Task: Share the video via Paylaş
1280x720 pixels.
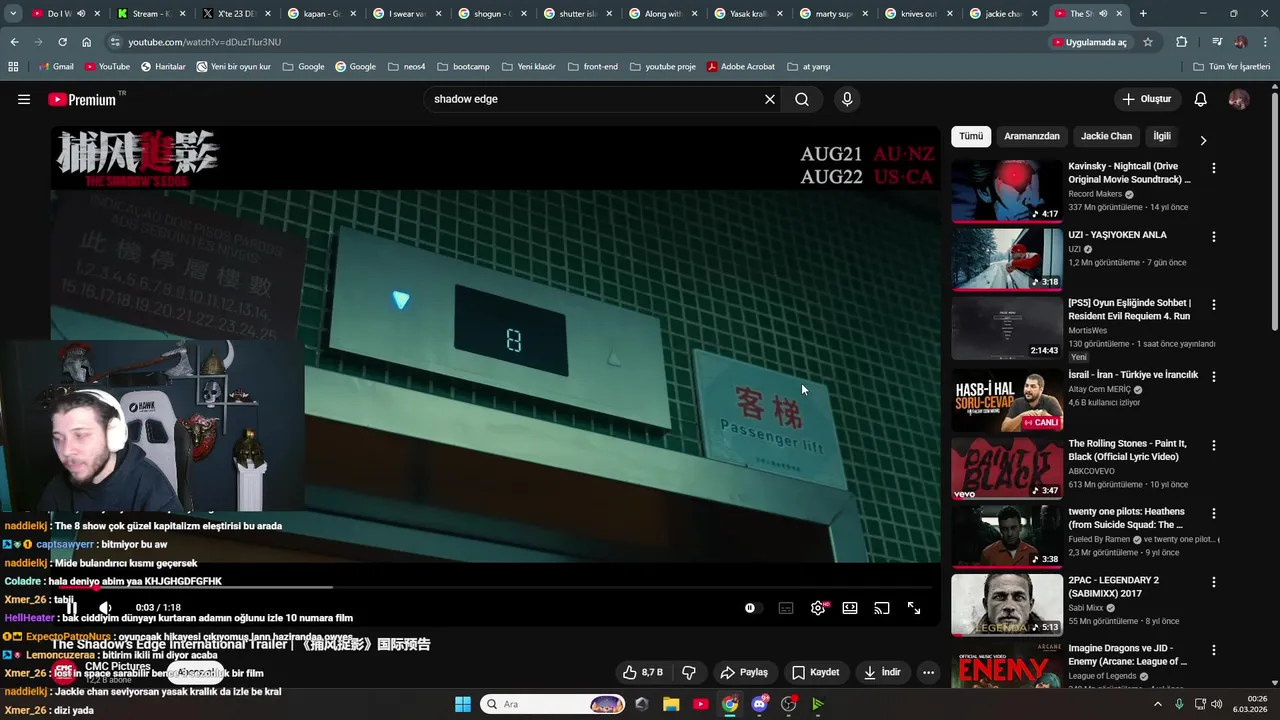Action: click(744, 672)
